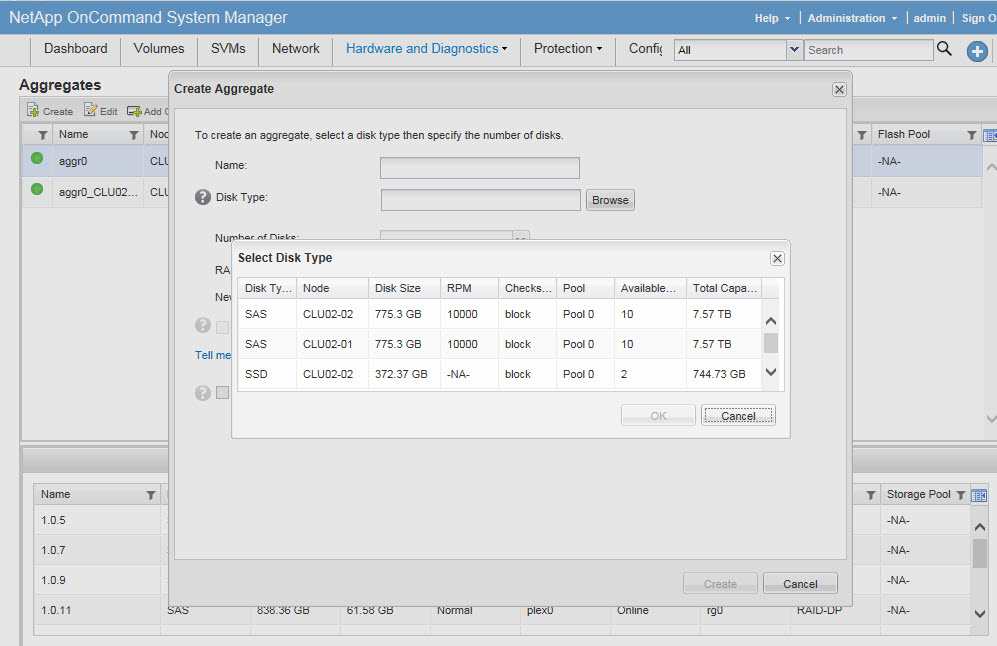Click the Tell me link
The width and height of the screenshot is (997, 646).
[212, 355]
